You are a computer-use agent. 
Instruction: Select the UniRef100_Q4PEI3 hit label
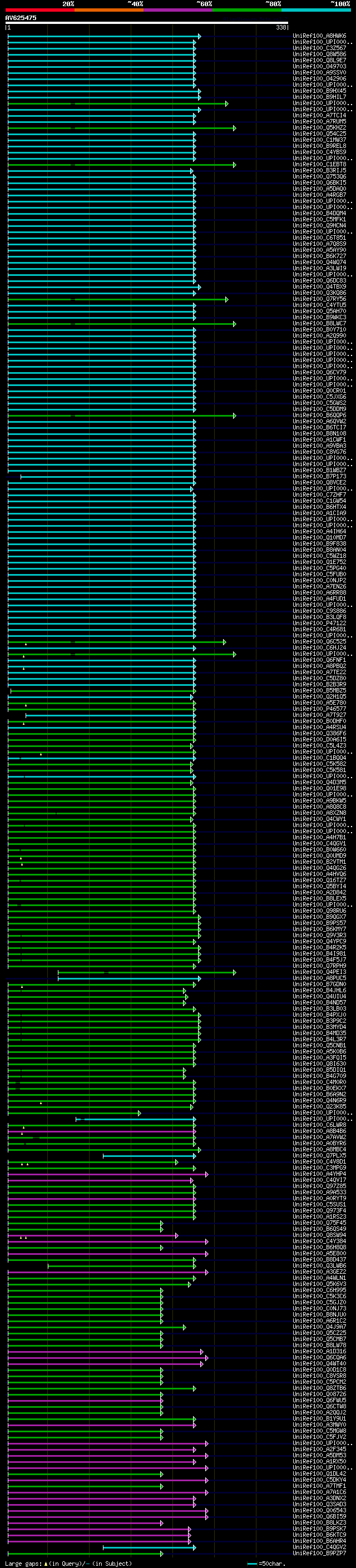(319, 972)
